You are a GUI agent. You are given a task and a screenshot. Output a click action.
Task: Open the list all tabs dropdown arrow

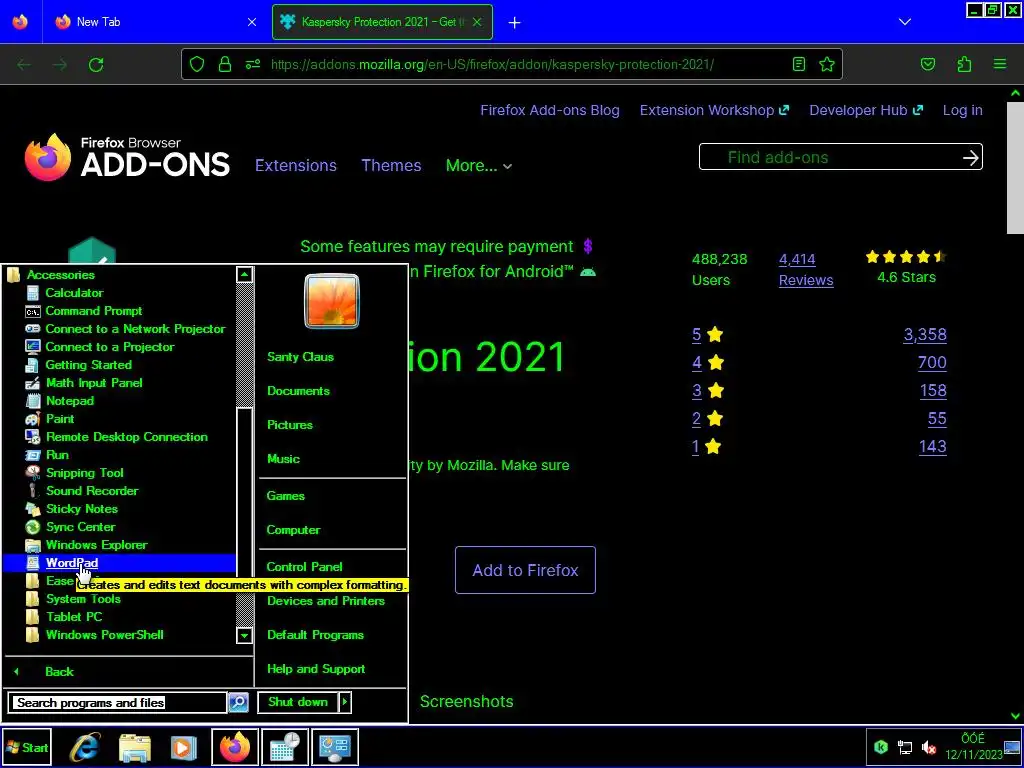click(x=904, y=22)
